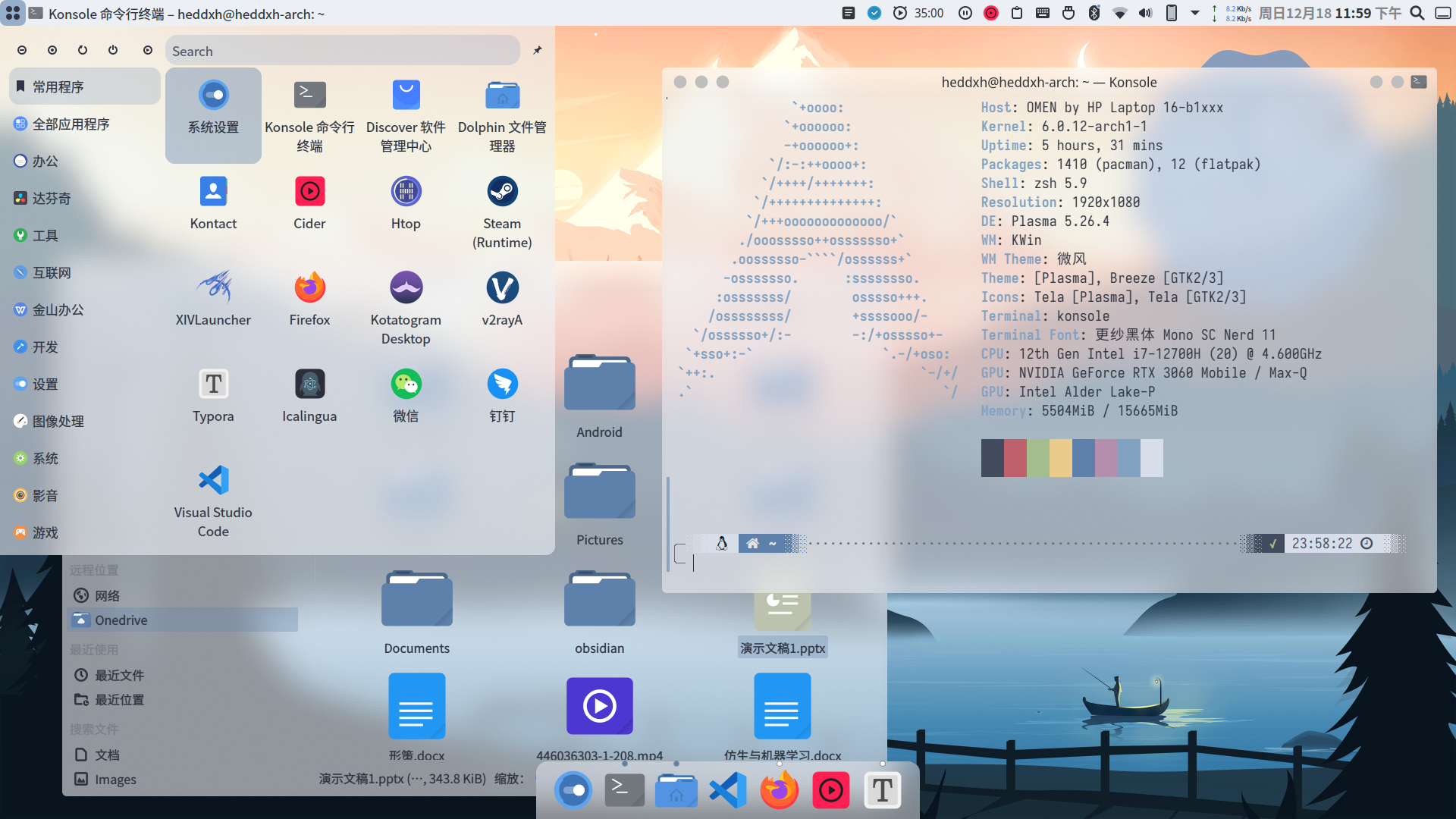Pin the application launcher open
Viewport: 1456px width, 819px height.
point(538,50)
